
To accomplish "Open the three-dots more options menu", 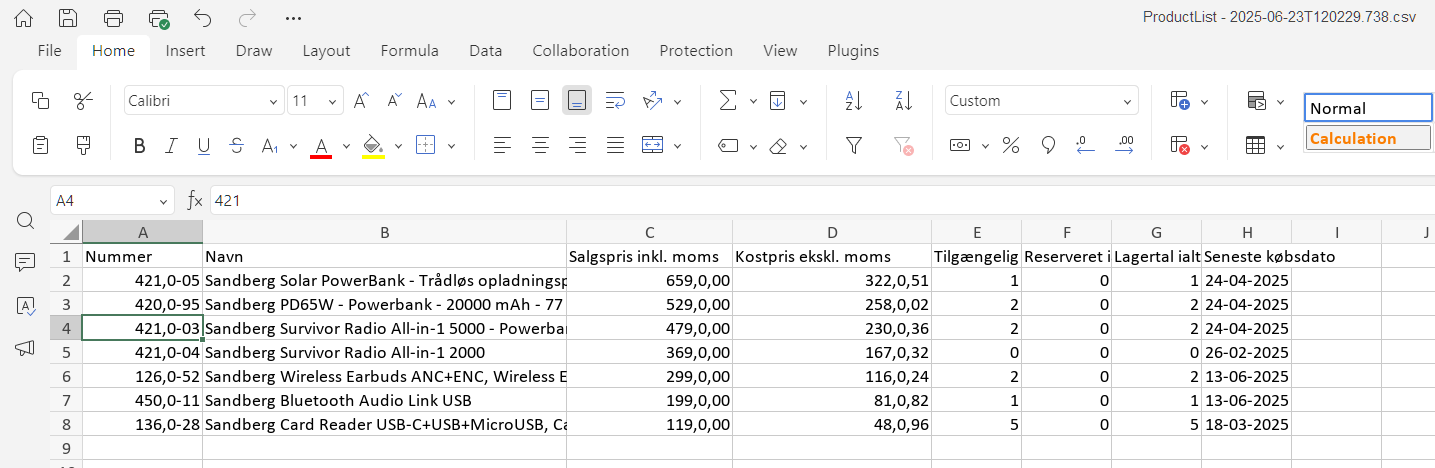I will pyautogui.click(x=293, y=18).
